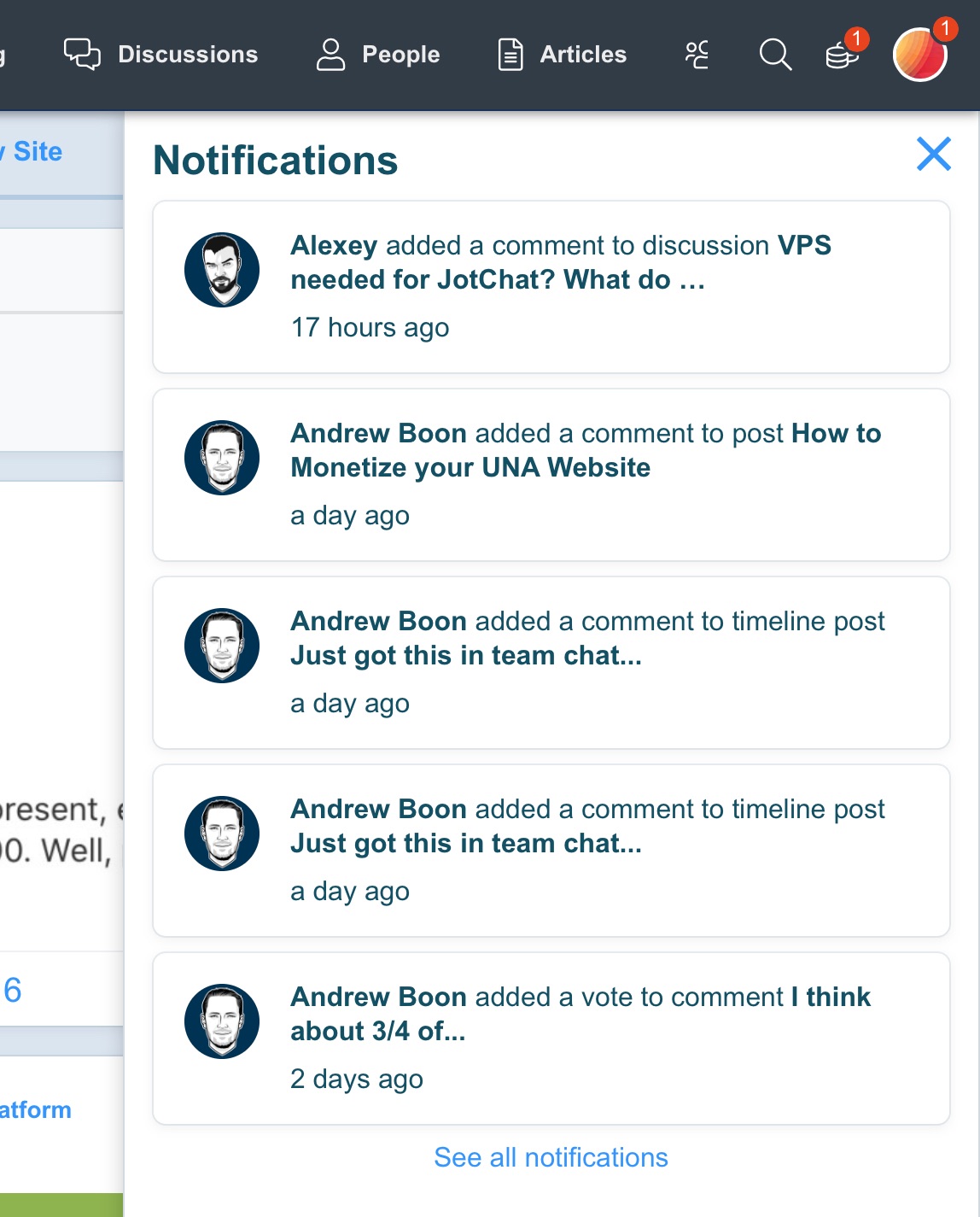Click the Articles document icon
Screen dimensions: 980x1217
pos(510,55)
